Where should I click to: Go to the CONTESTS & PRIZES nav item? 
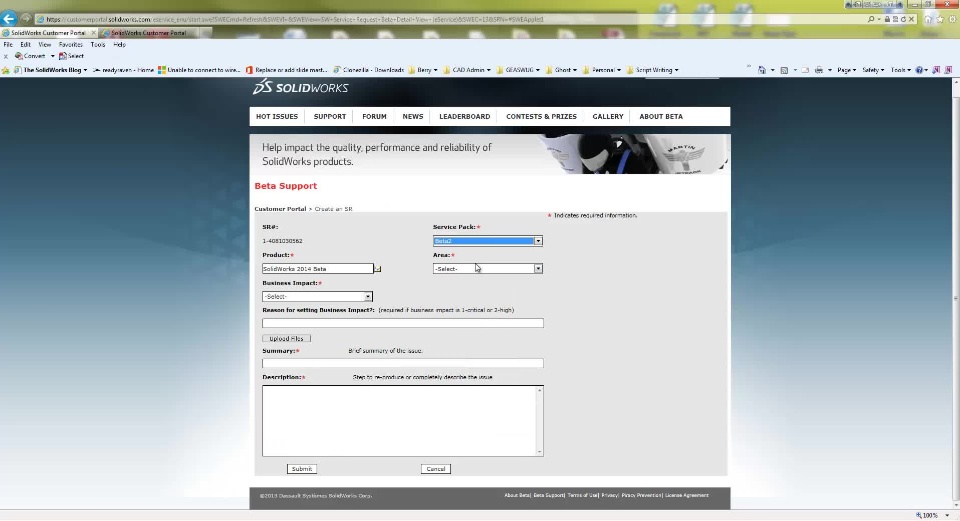point(541,116)
